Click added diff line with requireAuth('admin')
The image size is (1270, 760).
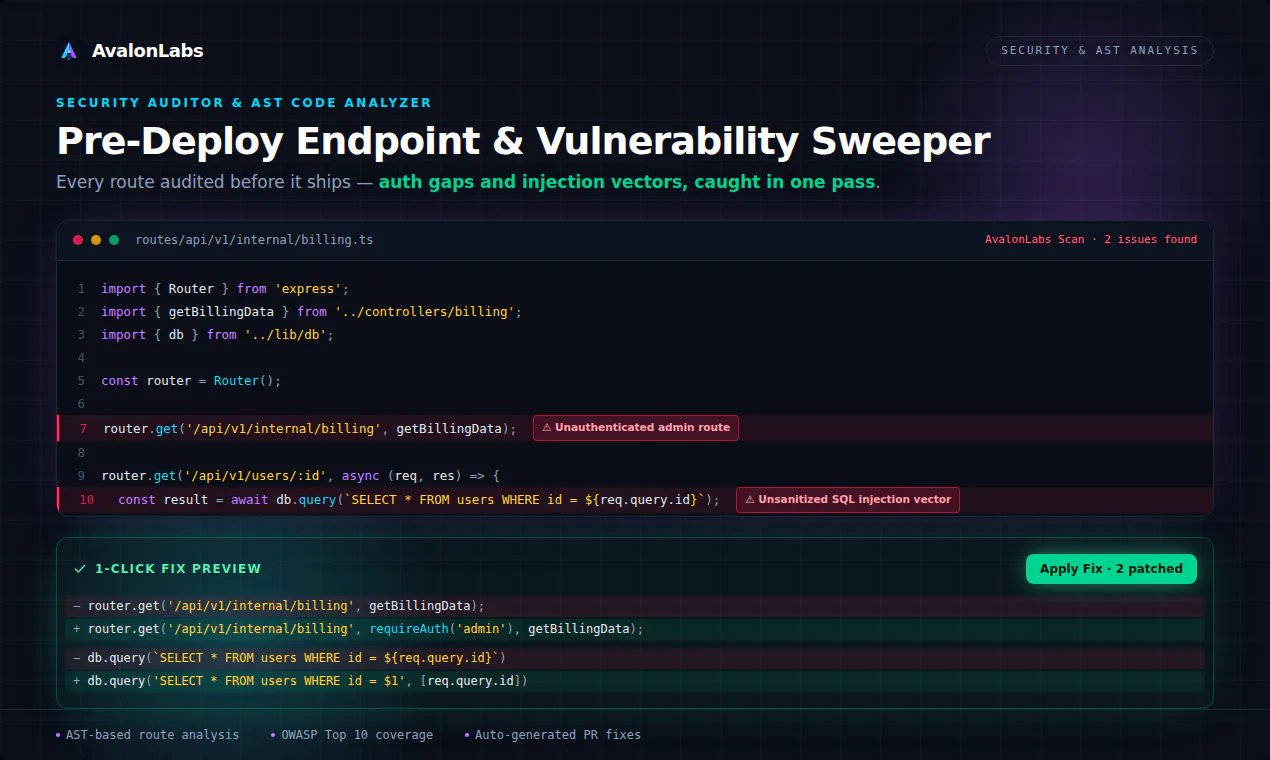click(635, 629)
